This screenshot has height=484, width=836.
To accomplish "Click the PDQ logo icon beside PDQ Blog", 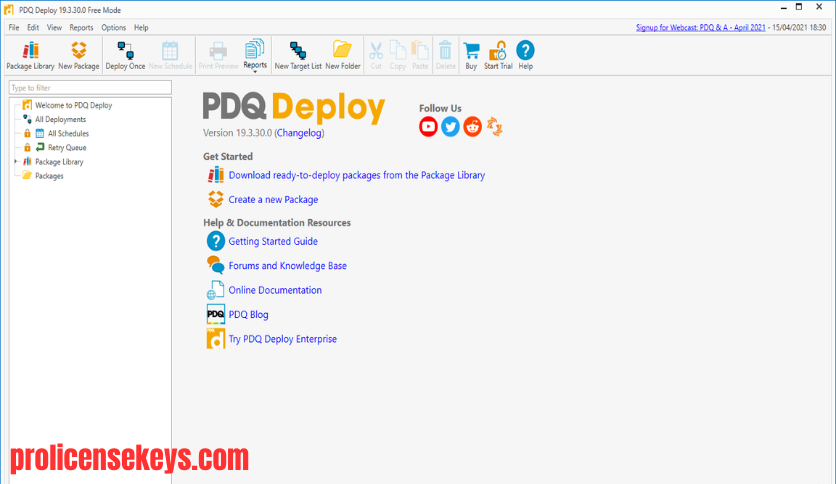I will tap(216, 314).
